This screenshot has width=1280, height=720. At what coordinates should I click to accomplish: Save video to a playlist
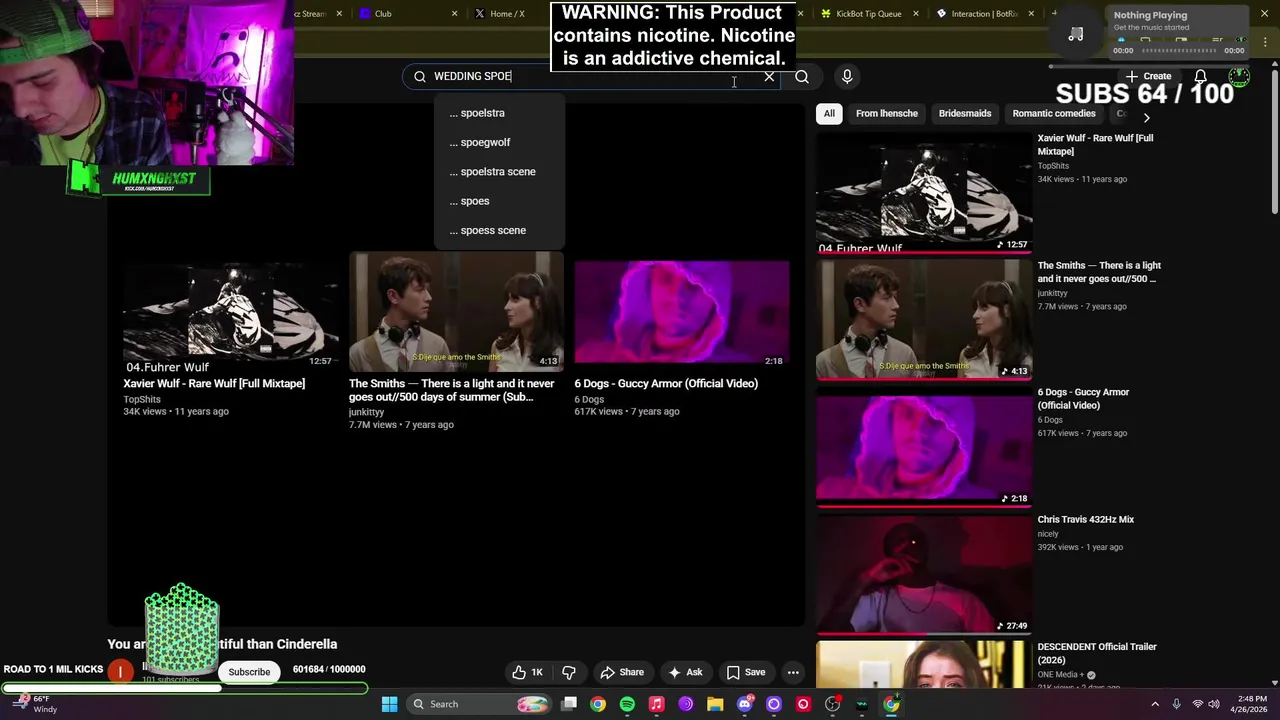pos(746,673)
